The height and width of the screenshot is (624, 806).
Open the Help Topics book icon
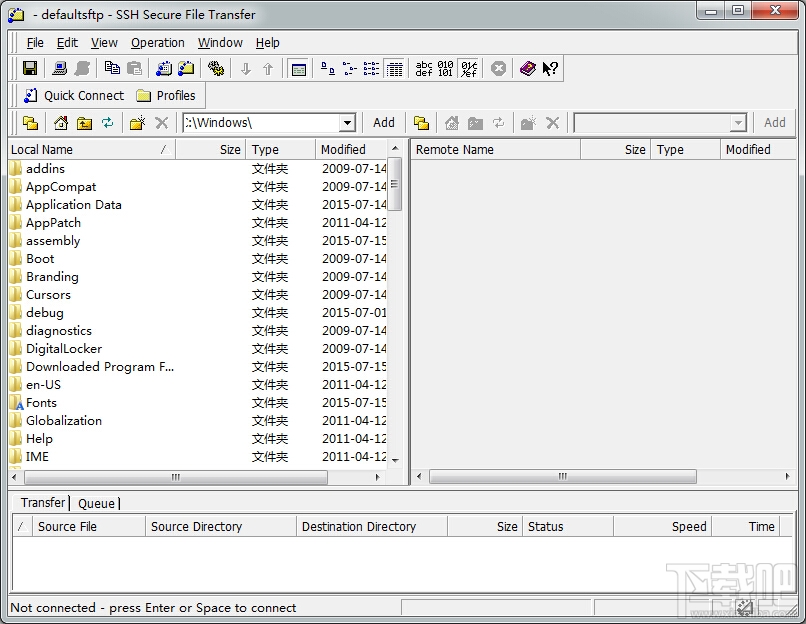(528, 68)
